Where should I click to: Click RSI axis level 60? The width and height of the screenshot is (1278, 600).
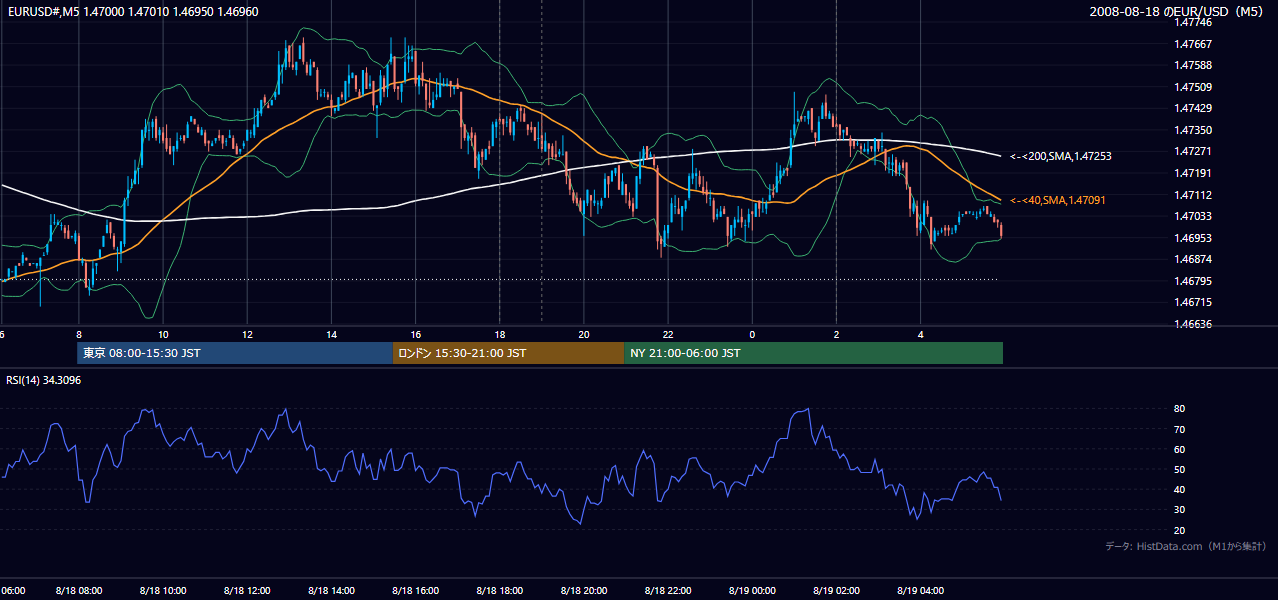pyautogui.click(x=1180, y=449)
